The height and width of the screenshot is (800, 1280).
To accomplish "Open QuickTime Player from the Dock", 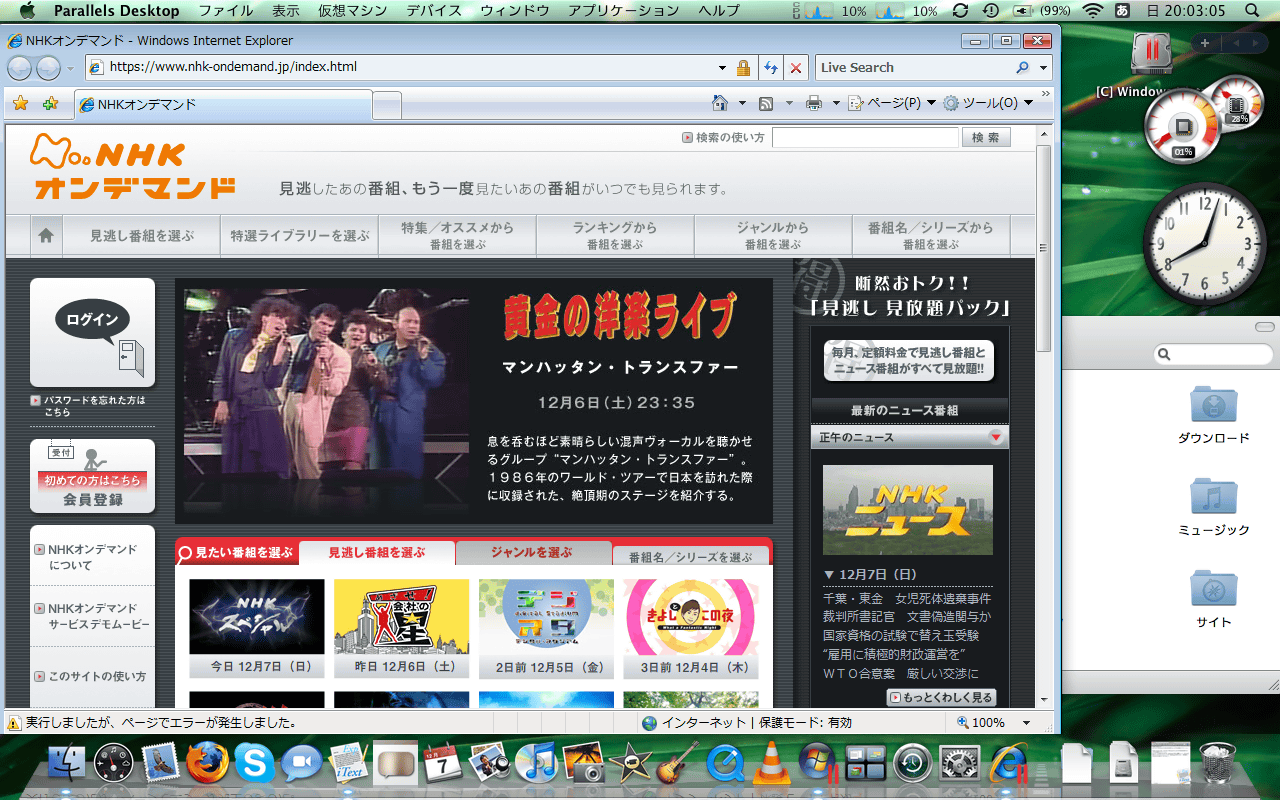I will pyautogui.click(x=724, y=764).
